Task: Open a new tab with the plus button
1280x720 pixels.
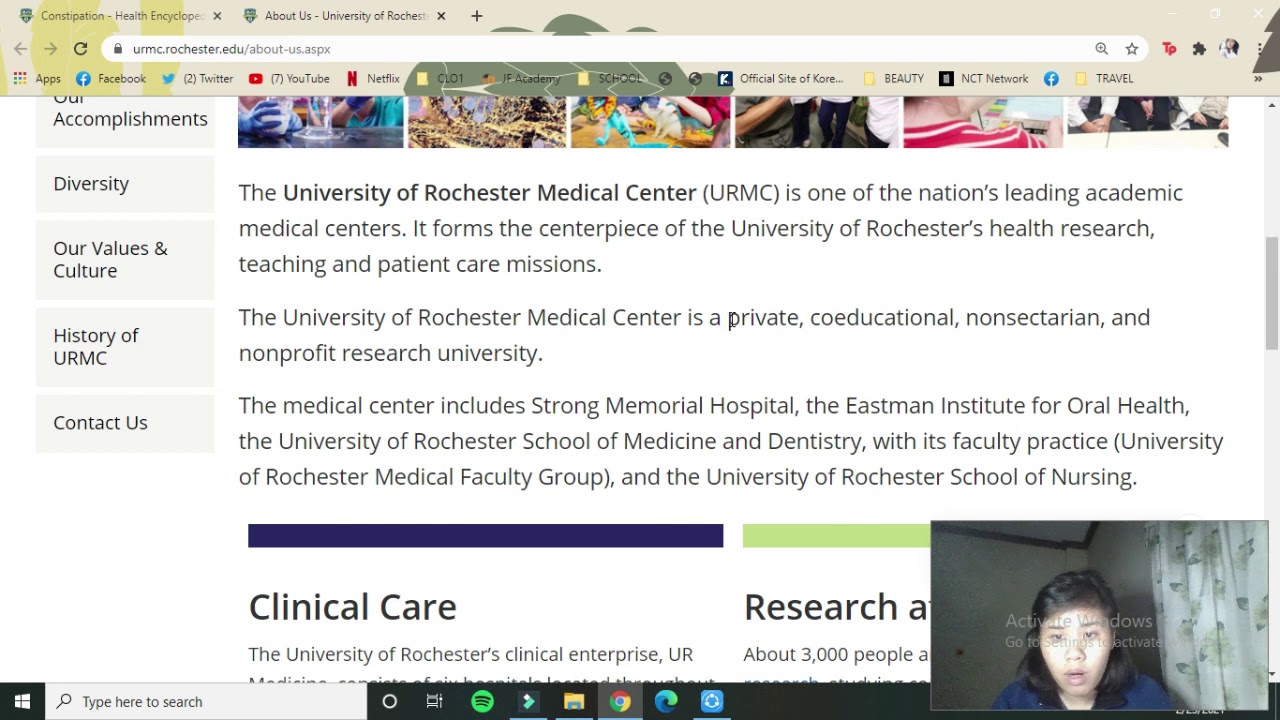Action: click(x=477, y=16)
